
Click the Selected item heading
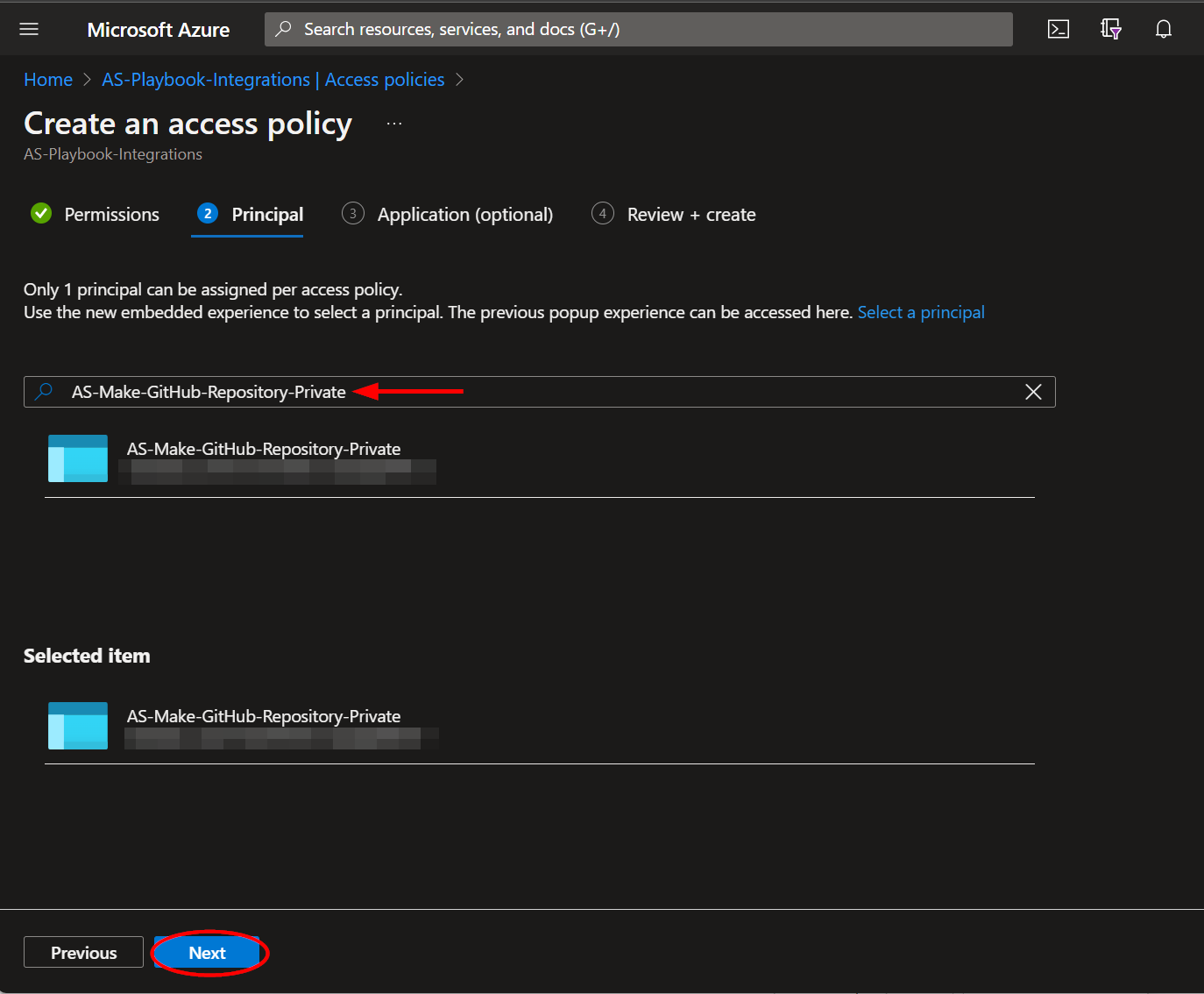[87, 656]
